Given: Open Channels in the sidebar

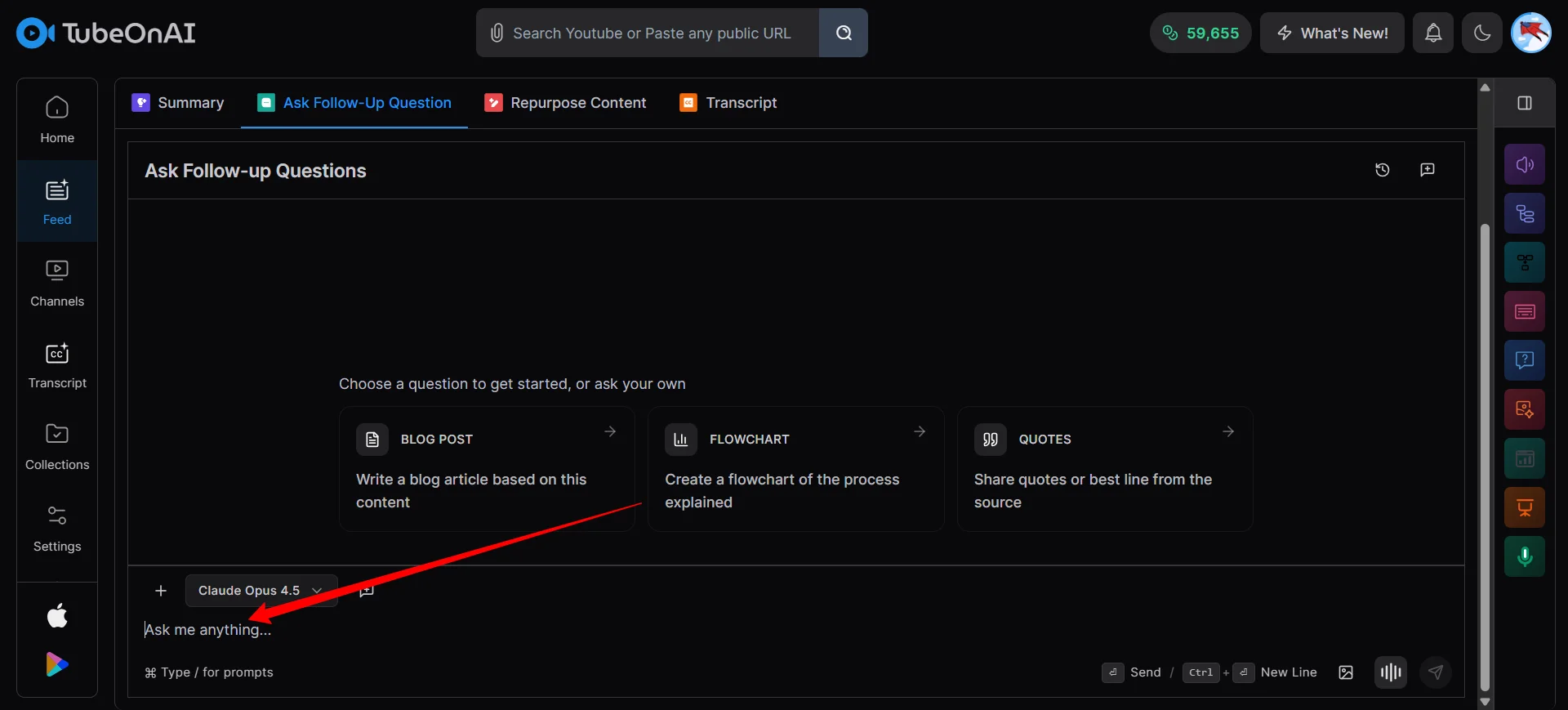Looking at the screenshot, I should 57,283.
